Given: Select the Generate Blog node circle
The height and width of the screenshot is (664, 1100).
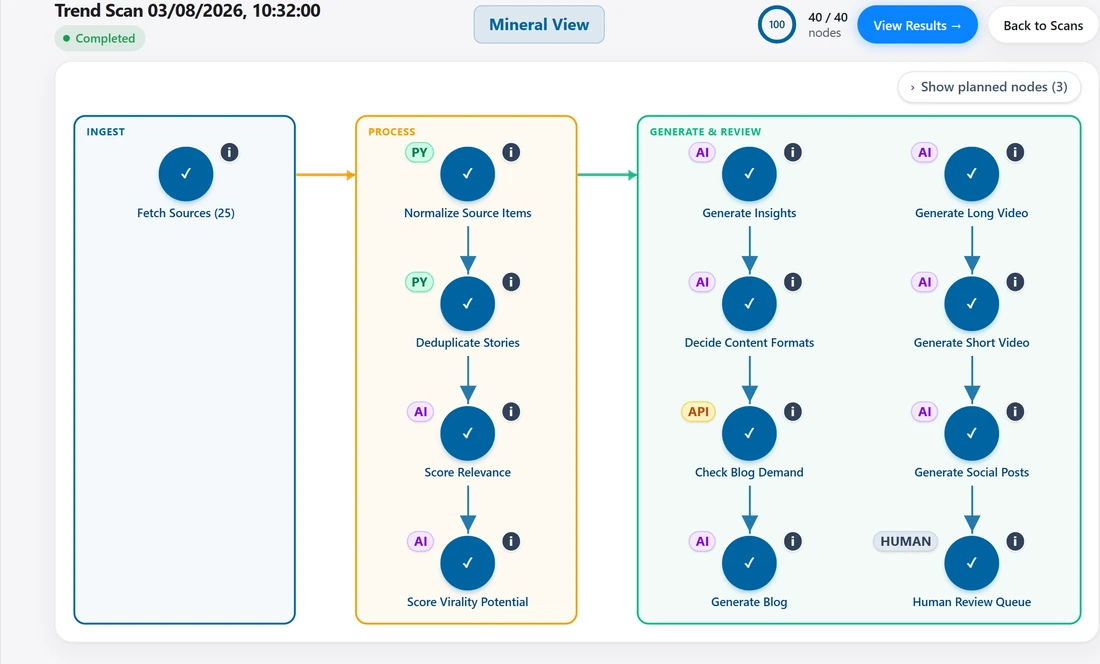Looking at the screenshot, I should pyautogui.click(x=749, y=563).
